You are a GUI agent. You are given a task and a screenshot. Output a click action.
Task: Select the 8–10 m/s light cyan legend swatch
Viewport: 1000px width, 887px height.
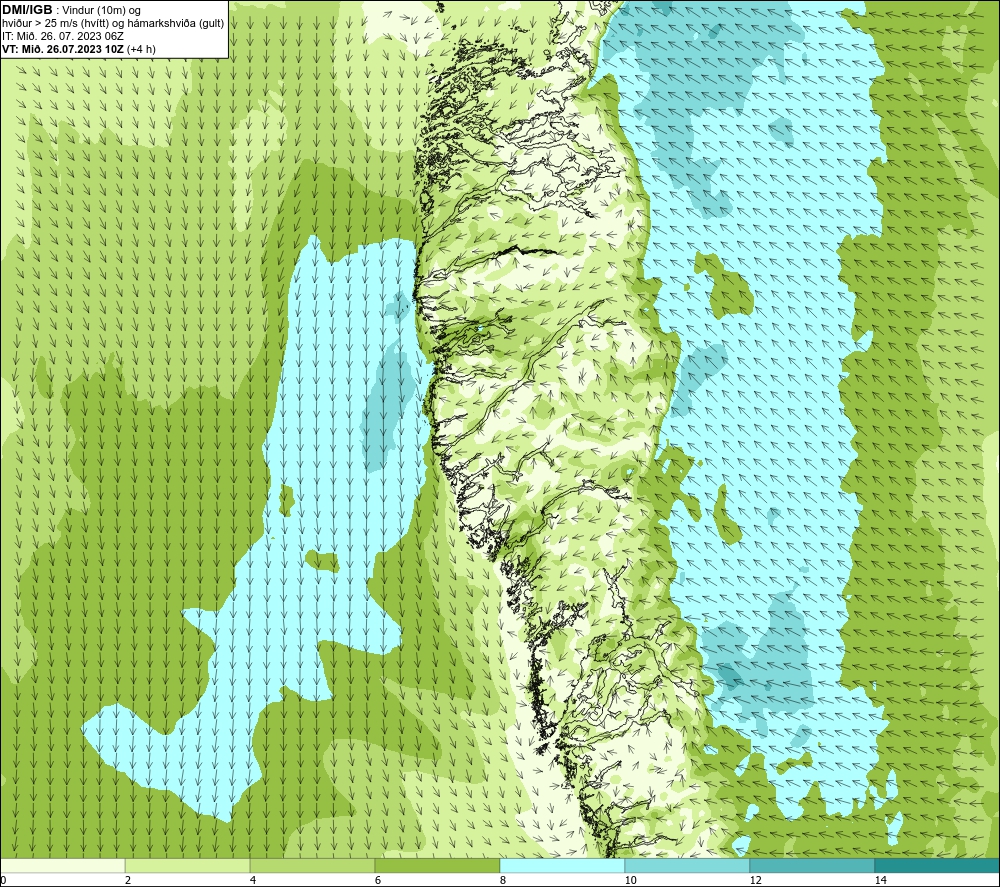click(x=562, y=866)
